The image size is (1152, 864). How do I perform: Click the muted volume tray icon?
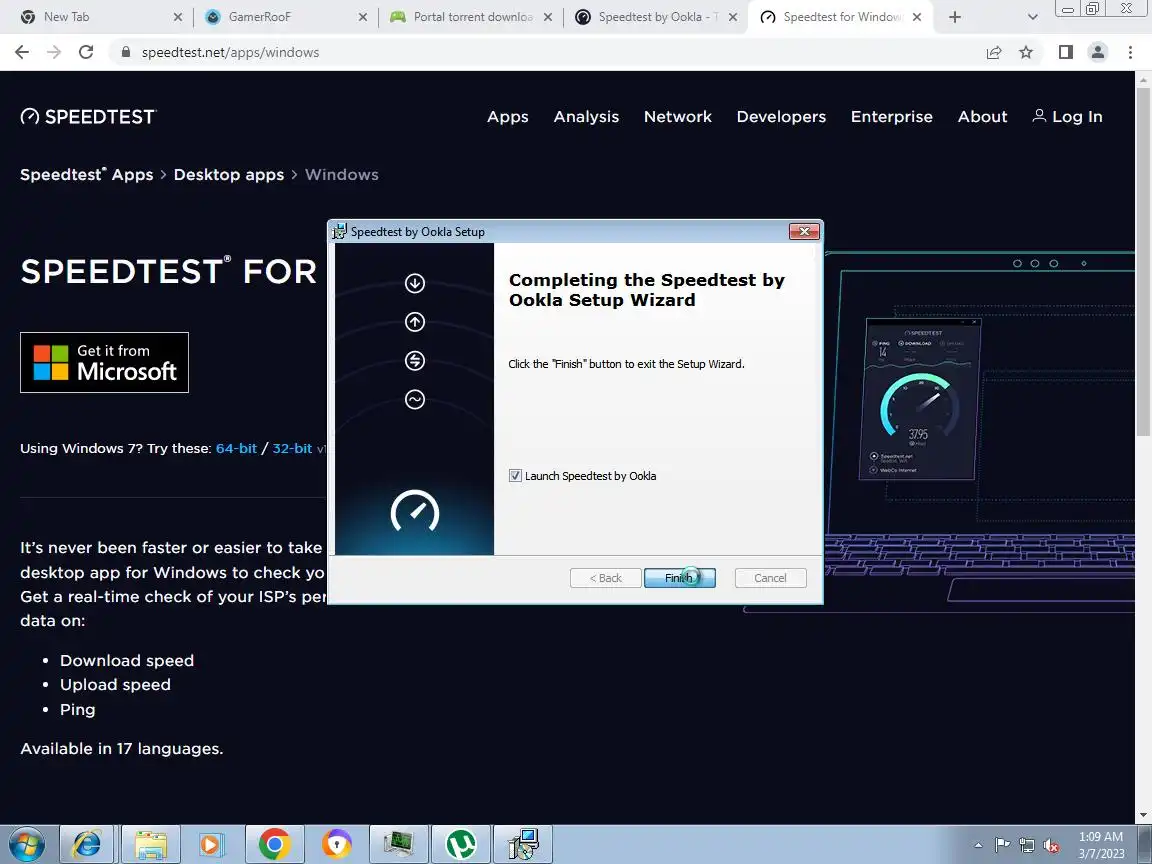tap(1051, 846)
